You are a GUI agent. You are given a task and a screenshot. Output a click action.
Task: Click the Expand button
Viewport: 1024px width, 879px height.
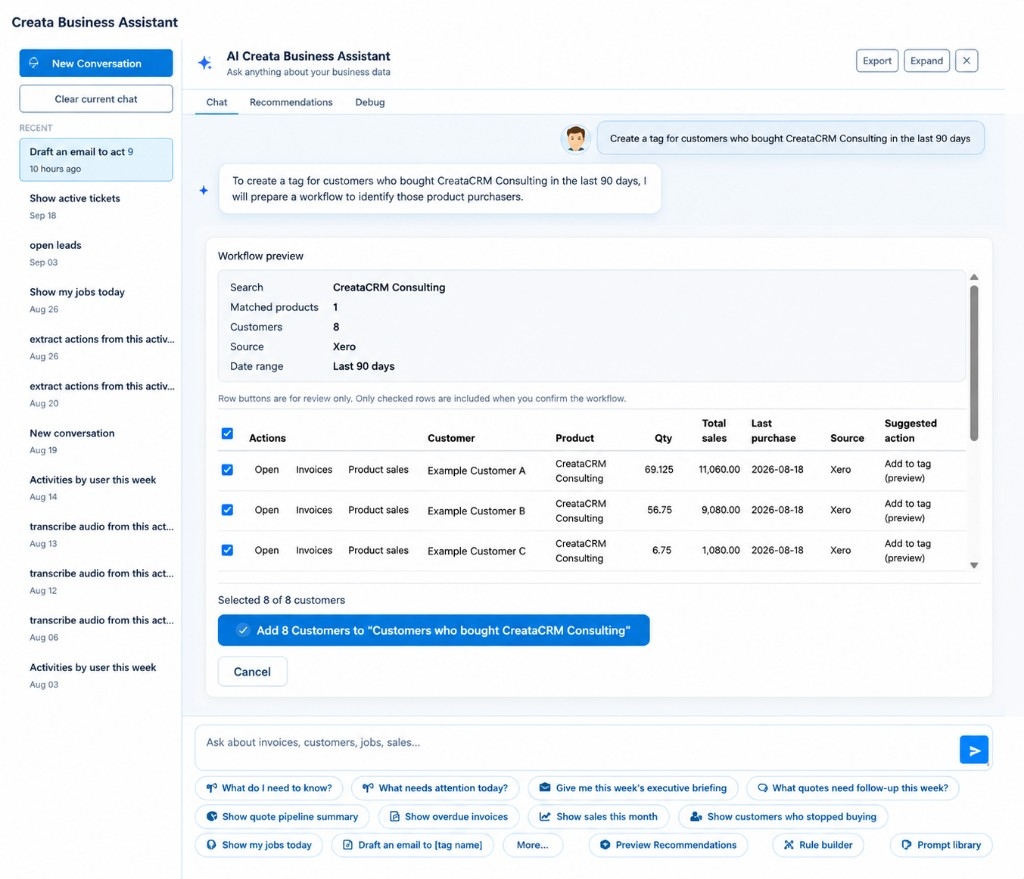pyautogui.click(x=926, y=61)
